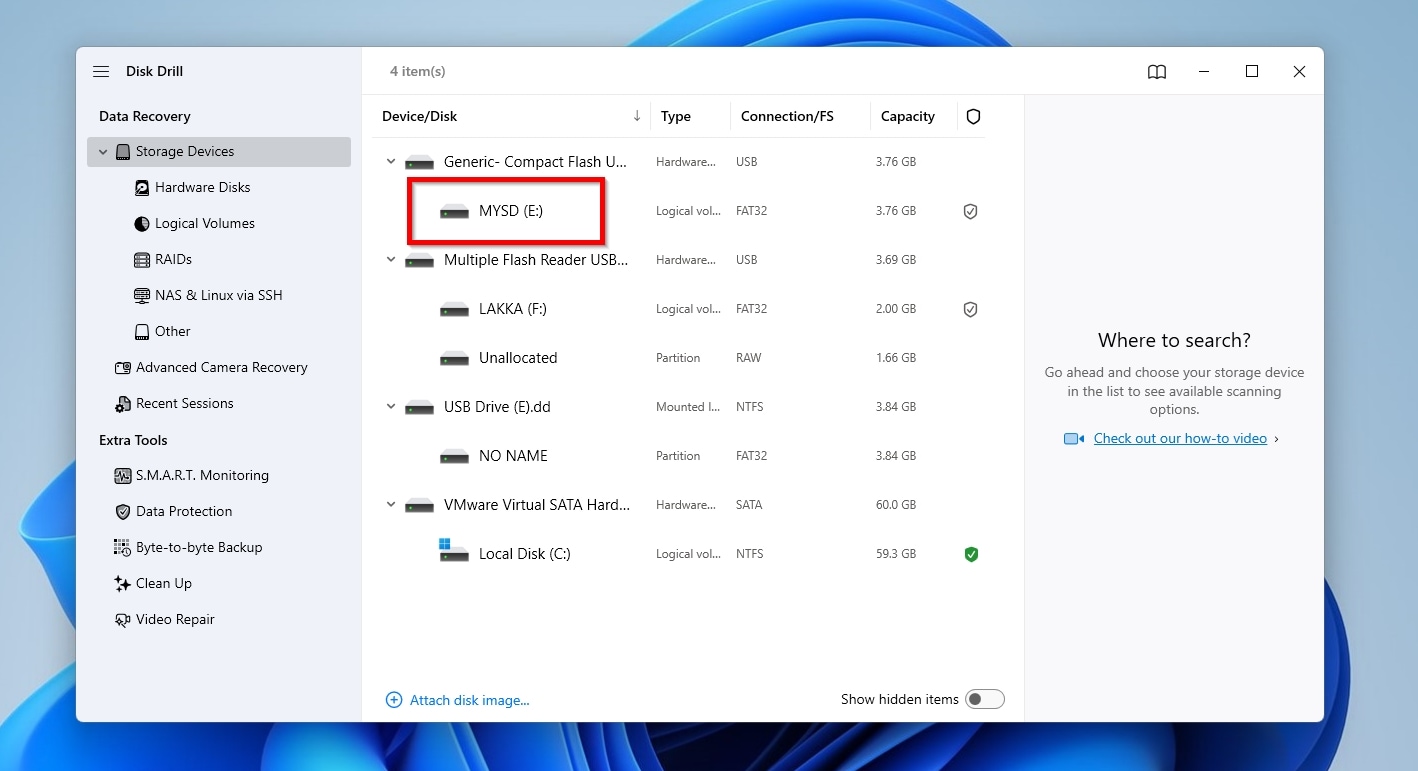Click the video camera icon by how-to link

click(x=1074, y=439)
